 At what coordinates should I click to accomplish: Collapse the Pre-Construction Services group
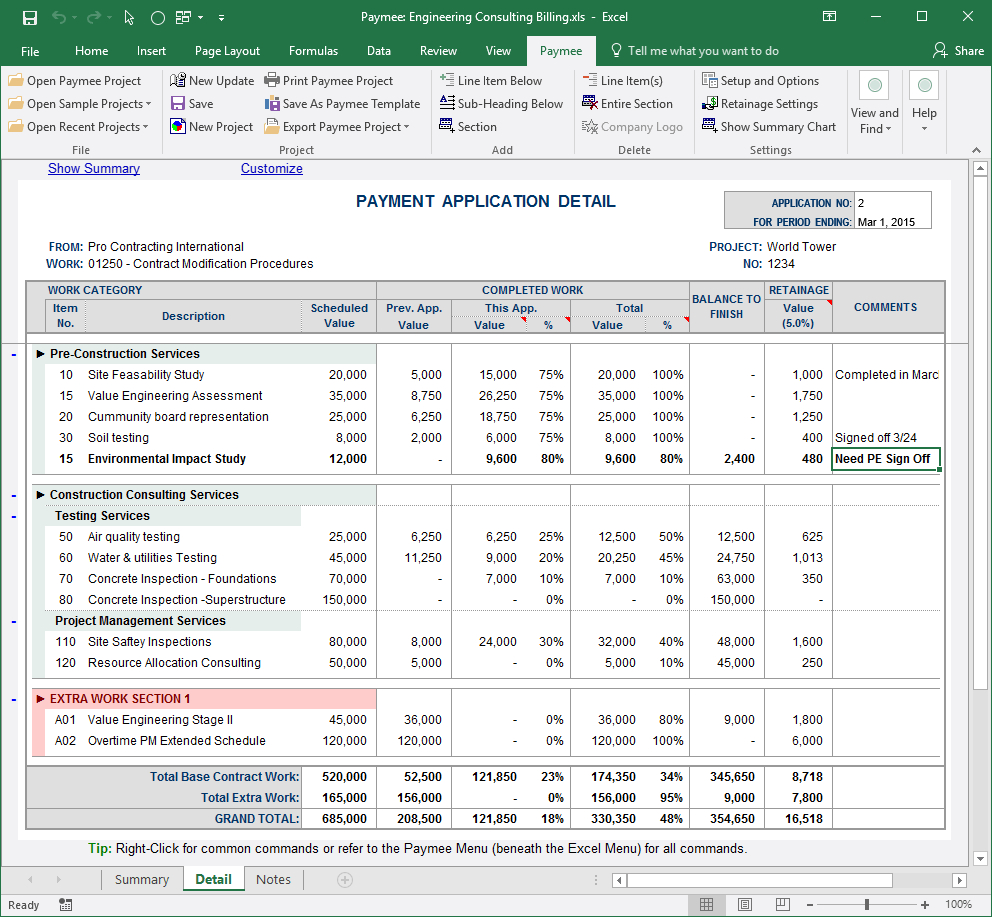coord(13,354)
